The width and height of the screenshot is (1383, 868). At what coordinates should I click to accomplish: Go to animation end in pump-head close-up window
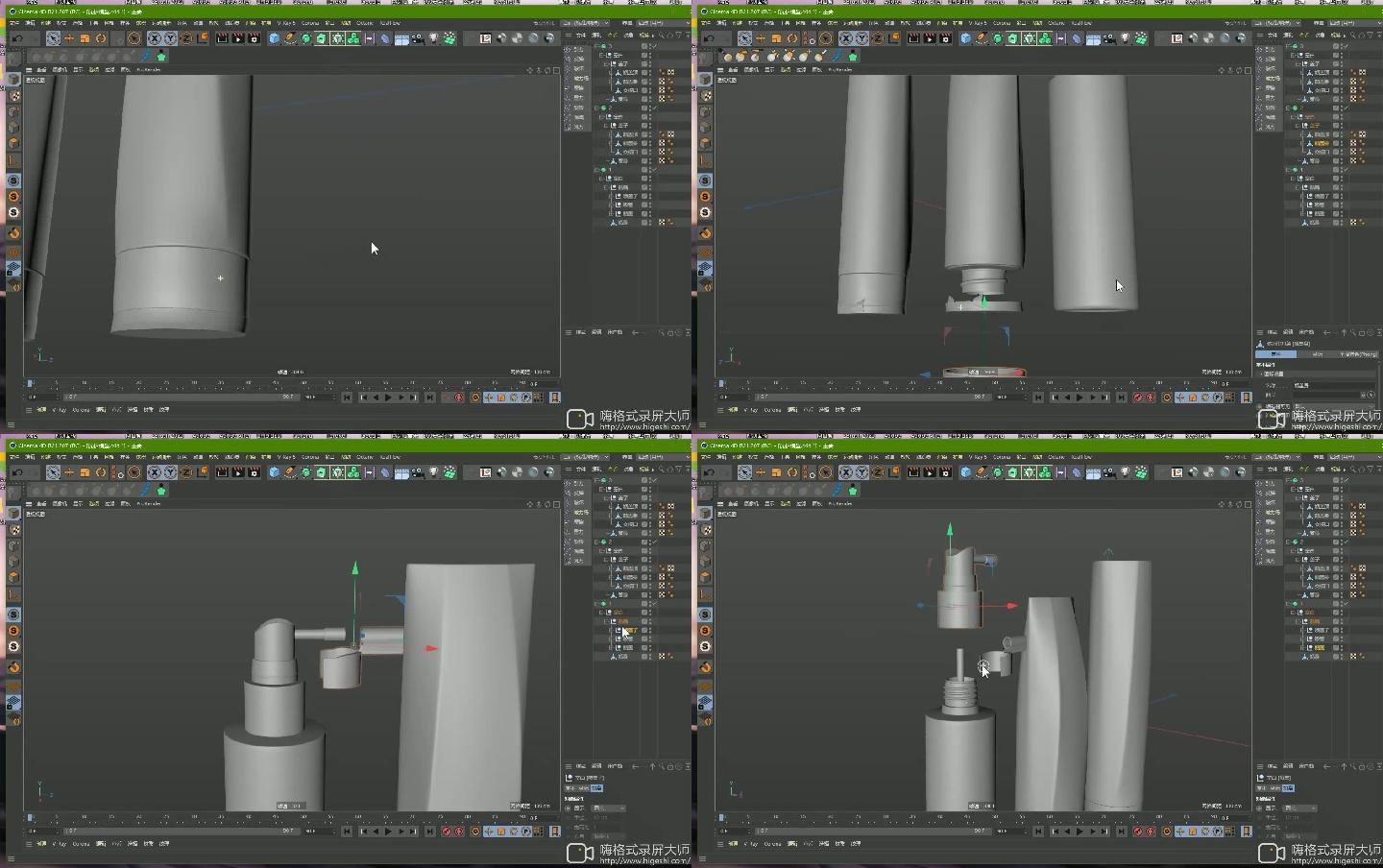pyautogui.click(x=429, y=832)
